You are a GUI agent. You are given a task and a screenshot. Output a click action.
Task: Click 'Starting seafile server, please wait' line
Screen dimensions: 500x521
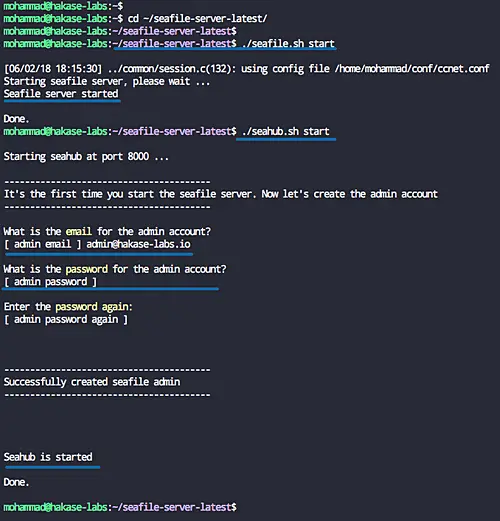point(107,81)
